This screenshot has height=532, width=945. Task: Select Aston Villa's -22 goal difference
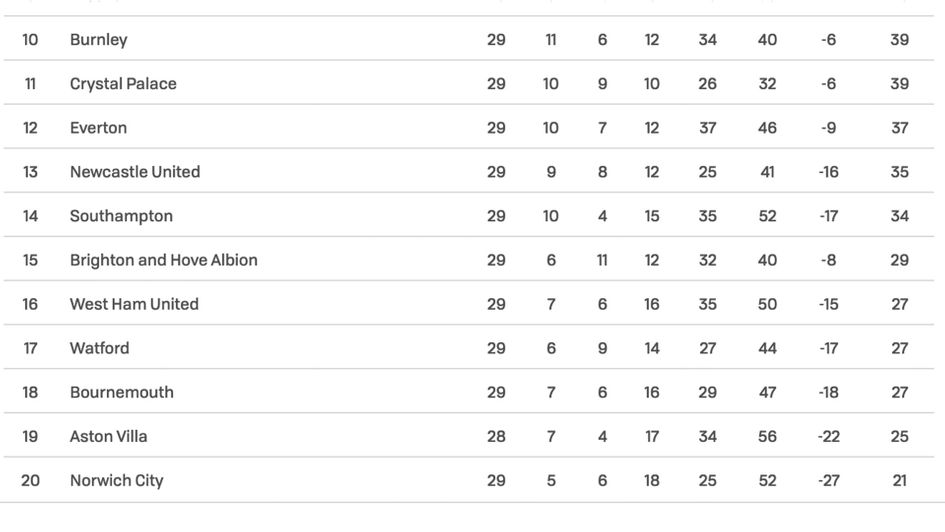828,436
